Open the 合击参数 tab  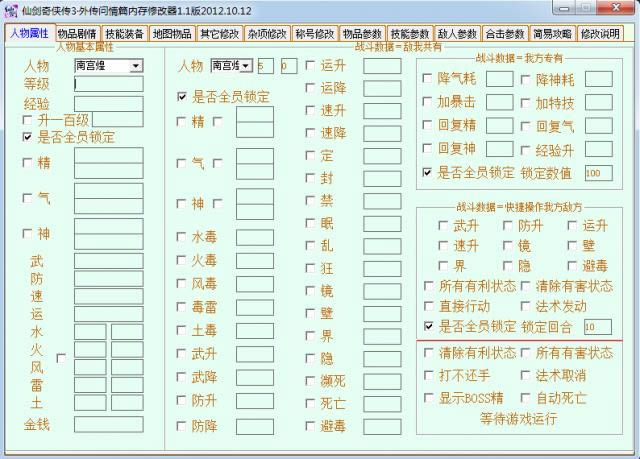tap(505, 34)
